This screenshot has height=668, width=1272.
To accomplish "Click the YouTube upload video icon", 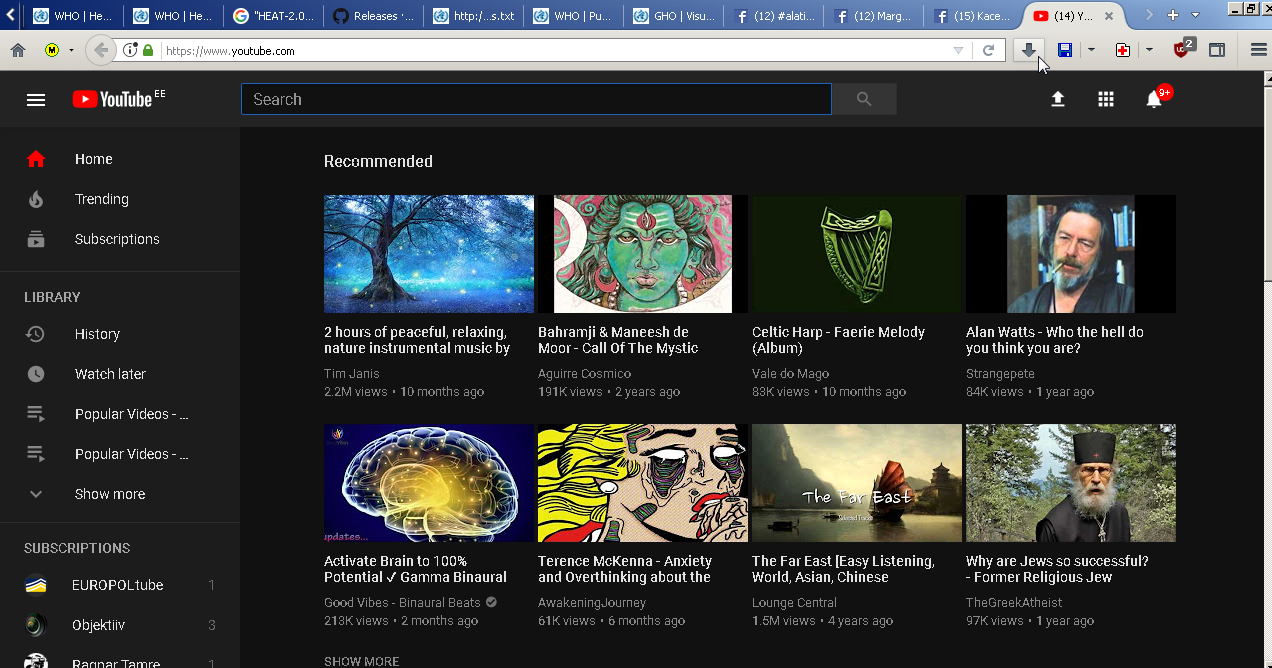I will click(1057, 99).
